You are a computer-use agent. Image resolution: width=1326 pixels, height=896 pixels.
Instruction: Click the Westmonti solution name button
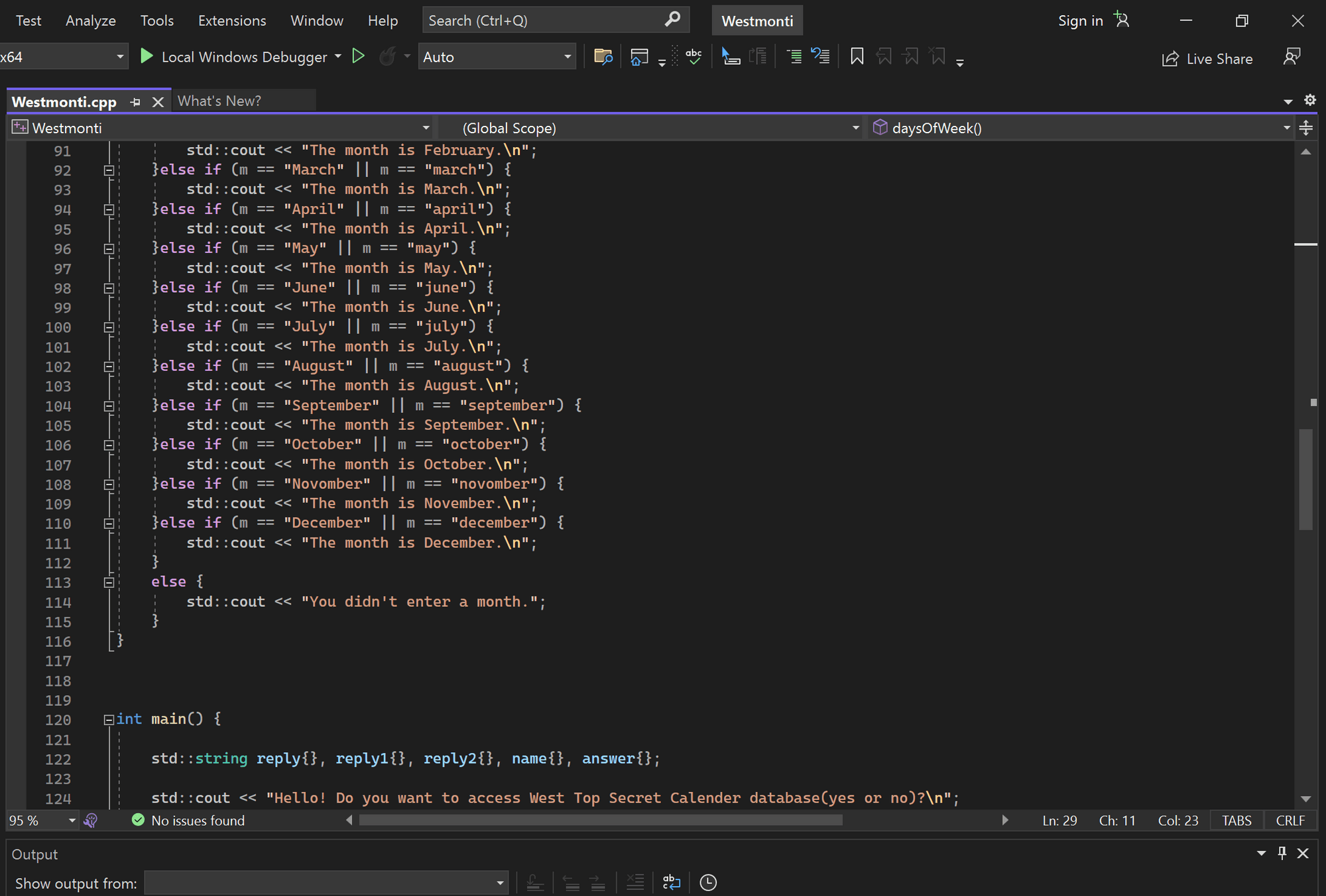click(x=757, y=21)
